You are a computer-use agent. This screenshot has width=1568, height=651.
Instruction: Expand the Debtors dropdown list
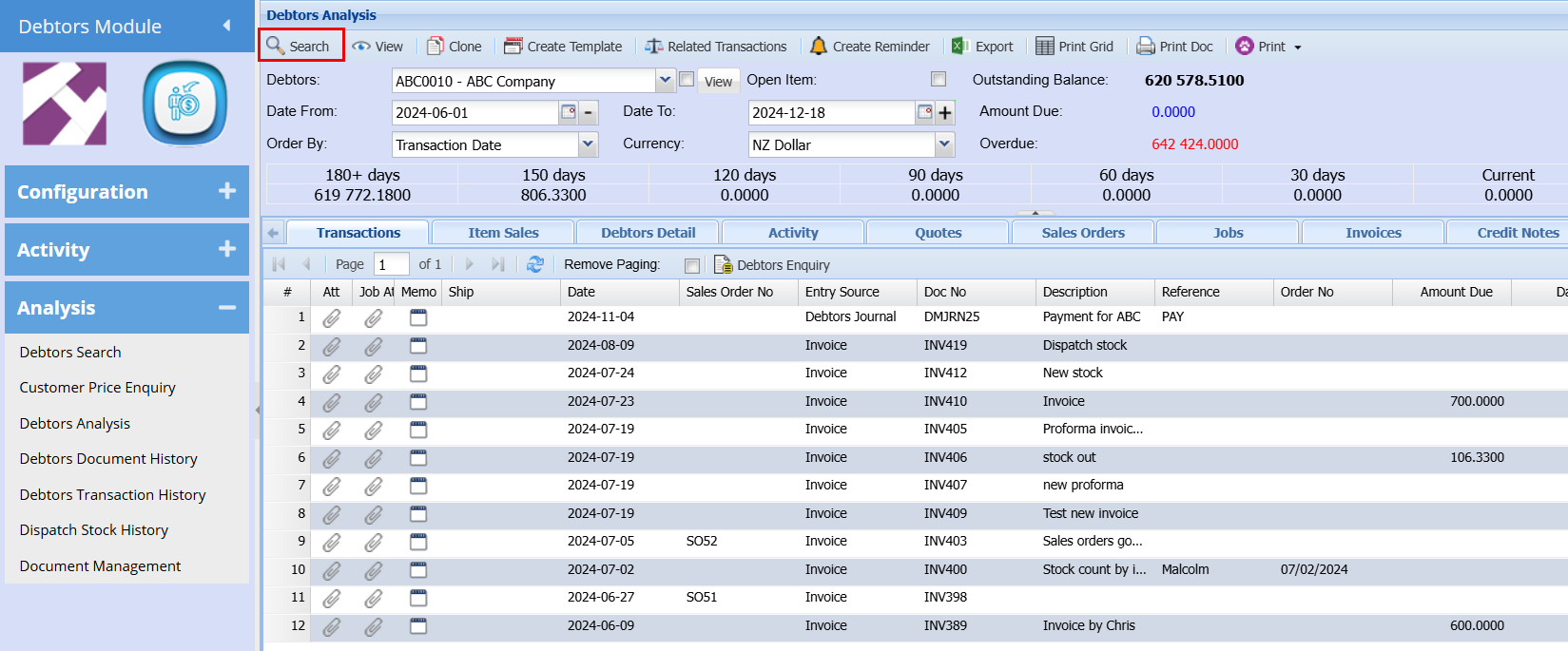click(x=666, y=81)
